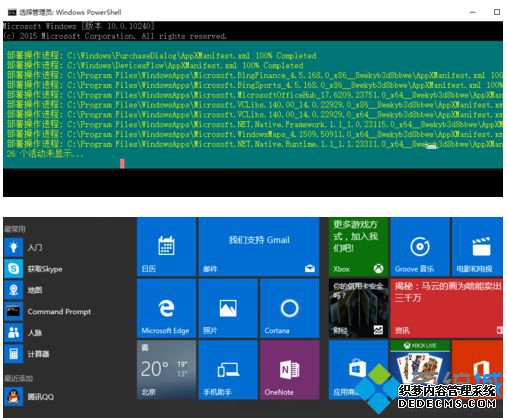This screenshot has height=418, width=507.
Task: Launch the 获取Skype icon
Action: click(x=13, y=269)
